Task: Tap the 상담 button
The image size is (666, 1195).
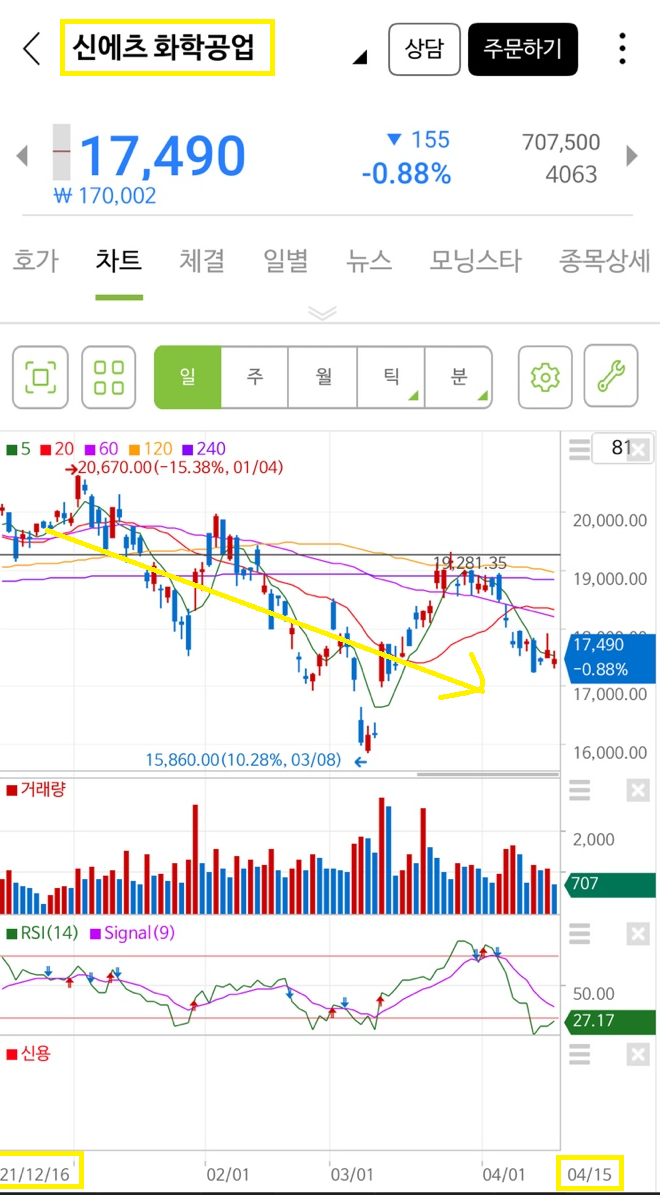Action: pos(425,49)
